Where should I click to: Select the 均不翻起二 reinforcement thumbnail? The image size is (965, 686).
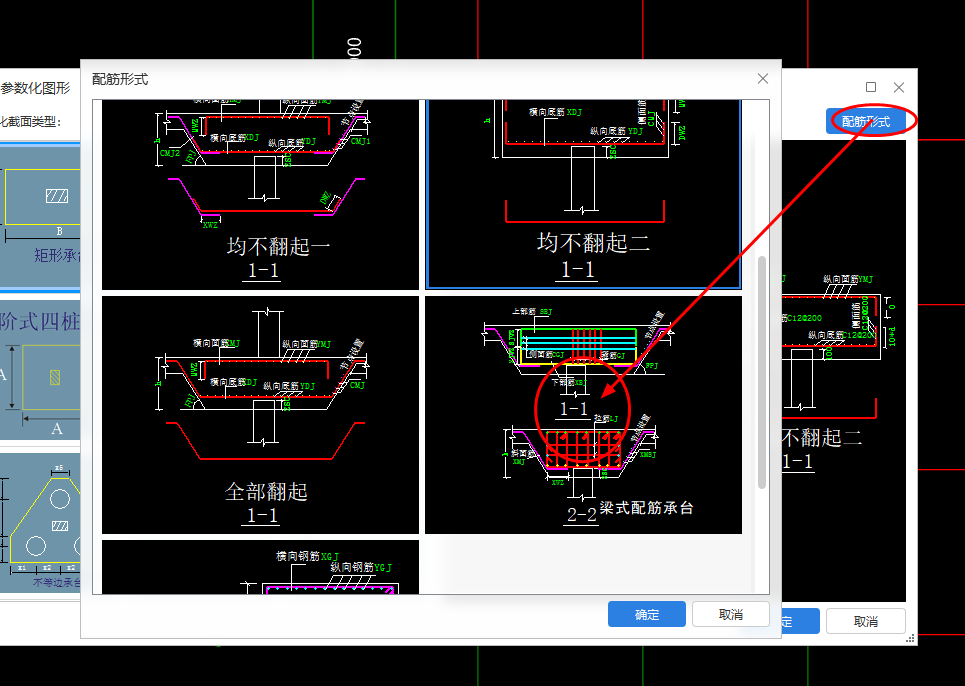[583, 194]
